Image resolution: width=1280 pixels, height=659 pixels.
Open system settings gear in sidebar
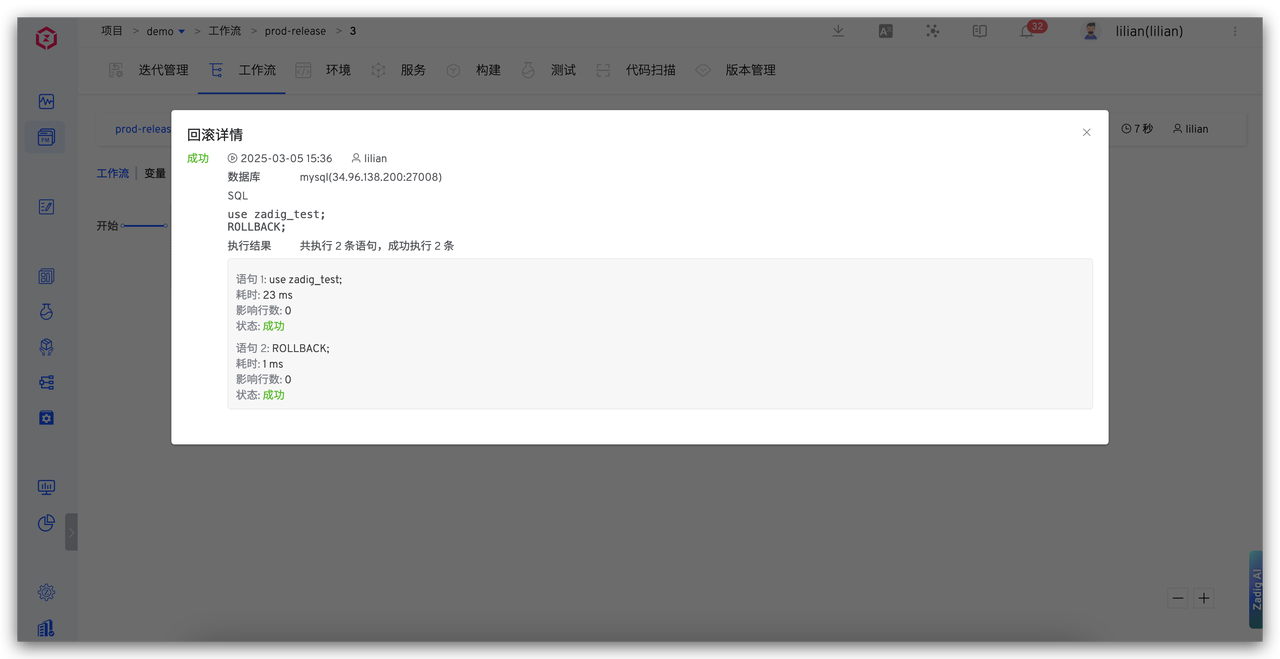pyautogui.click(x=46, y=592)
